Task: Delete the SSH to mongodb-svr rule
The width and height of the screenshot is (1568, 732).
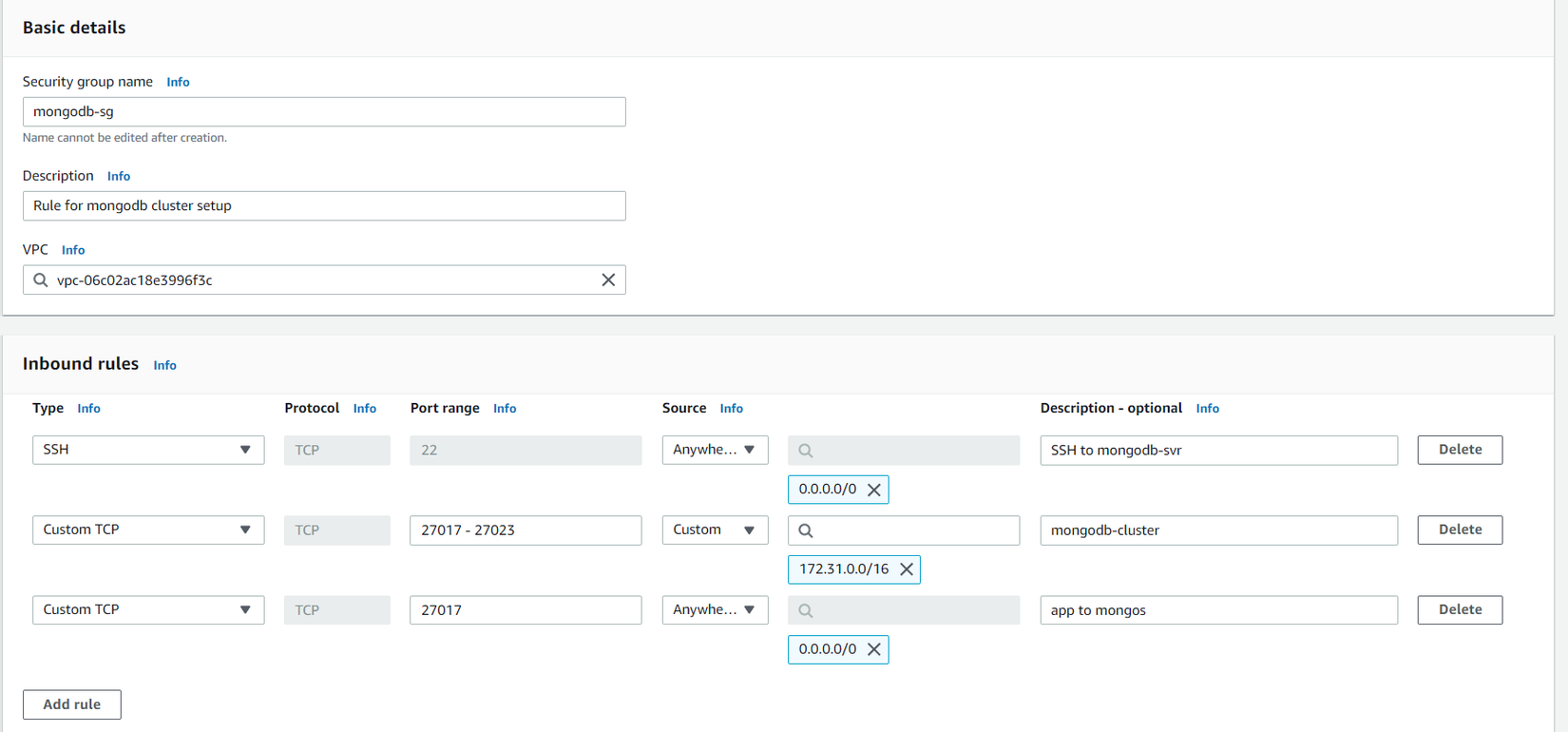Action: point(1460,450)
